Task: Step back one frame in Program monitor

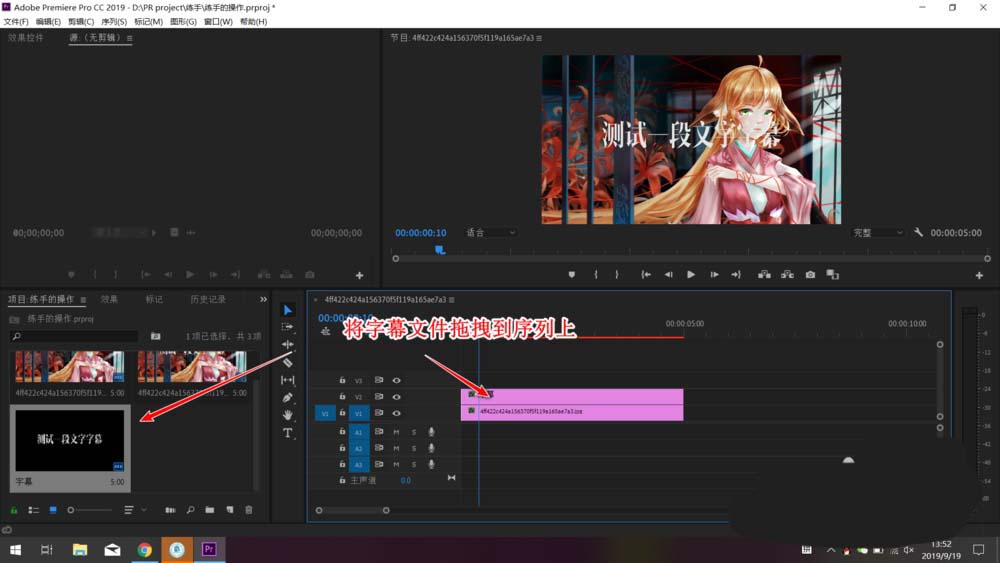Action: point(668,275)
